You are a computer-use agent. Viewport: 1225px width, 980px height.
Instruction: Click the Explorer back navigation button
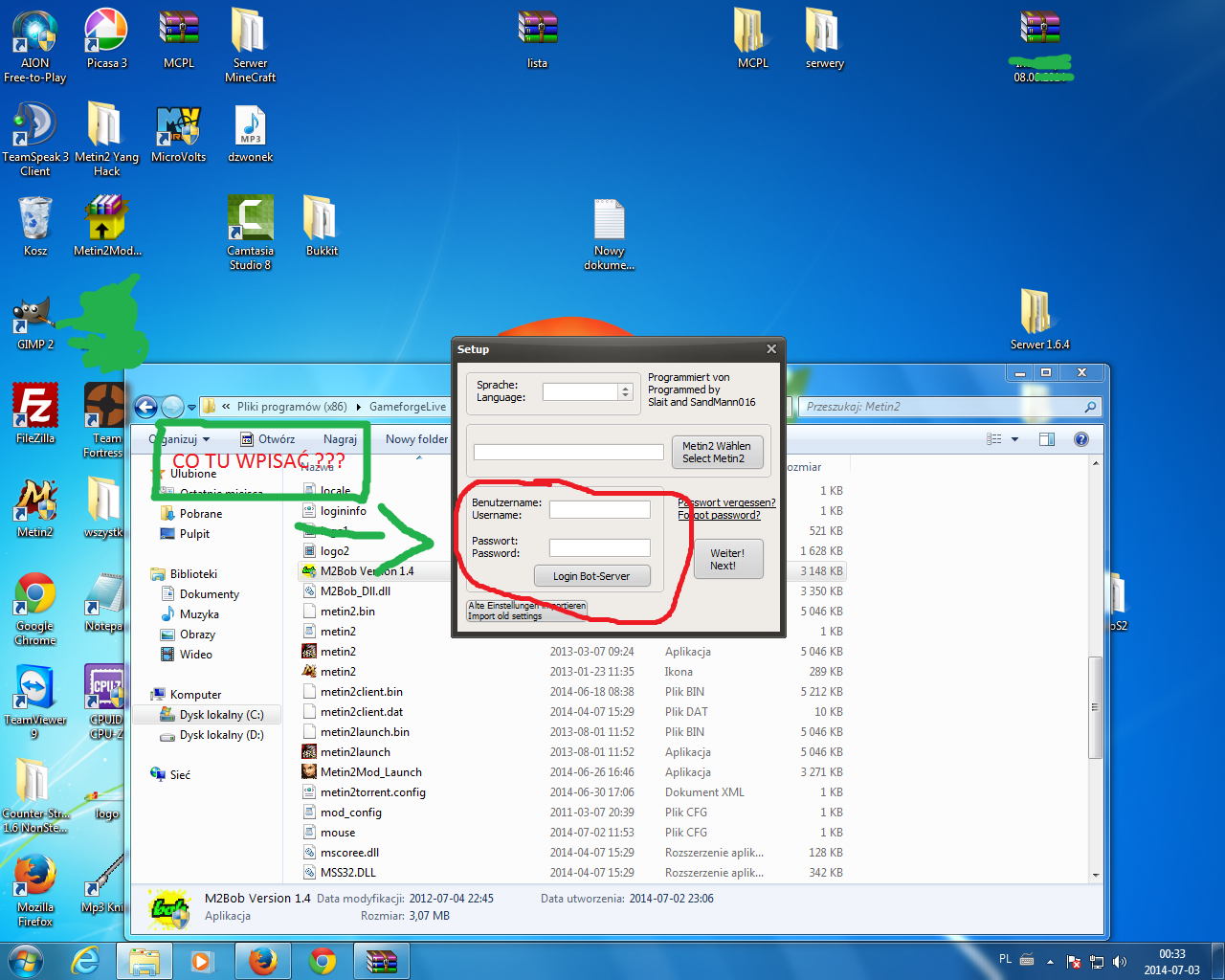pos(145,407)
